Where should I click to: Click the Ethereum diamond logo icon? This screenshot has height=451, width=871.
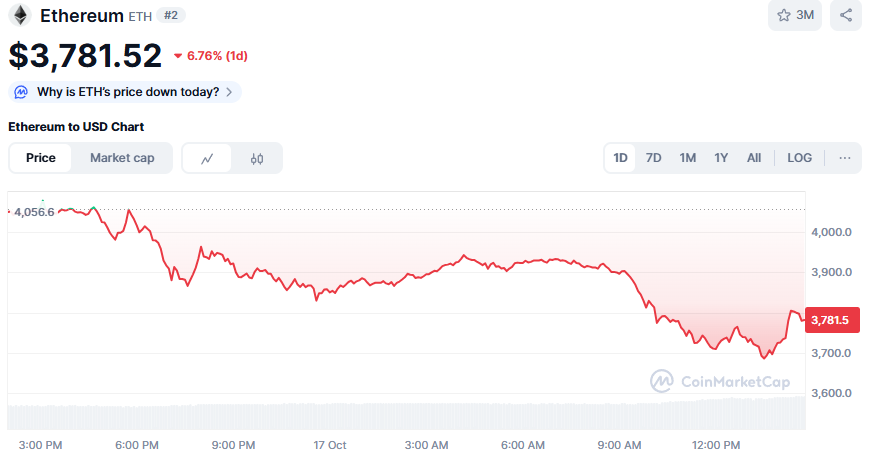click(x=20, y=15)
